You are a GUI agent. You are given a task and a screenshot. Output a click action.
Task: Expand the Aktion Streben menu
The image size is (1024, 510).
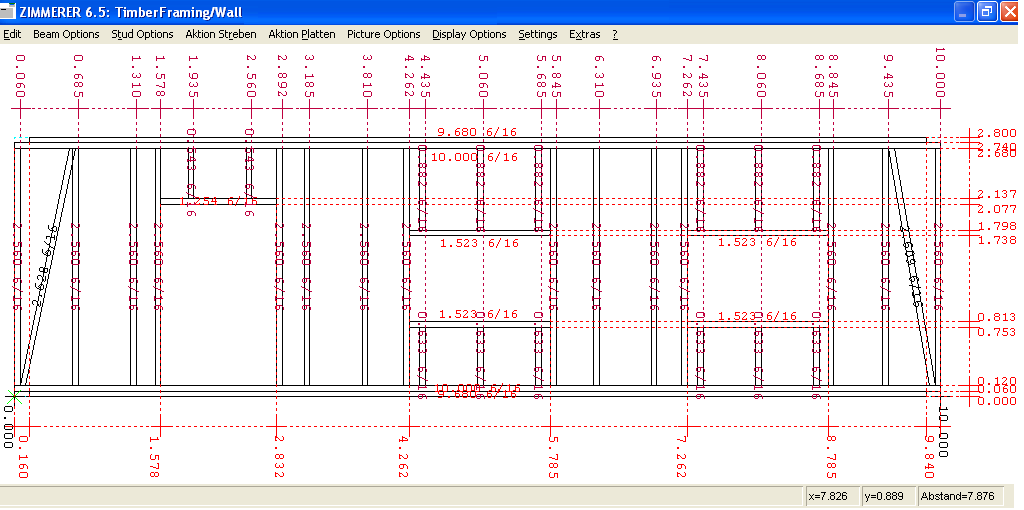click(x=220, y=34)
